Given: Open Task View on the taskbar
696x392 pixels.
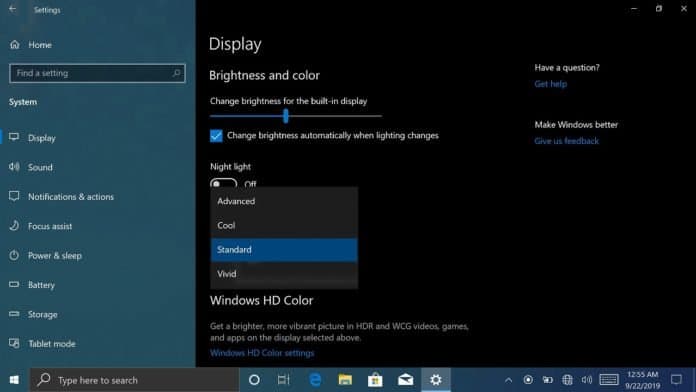Looking at the screenshot, I should 284,380.
